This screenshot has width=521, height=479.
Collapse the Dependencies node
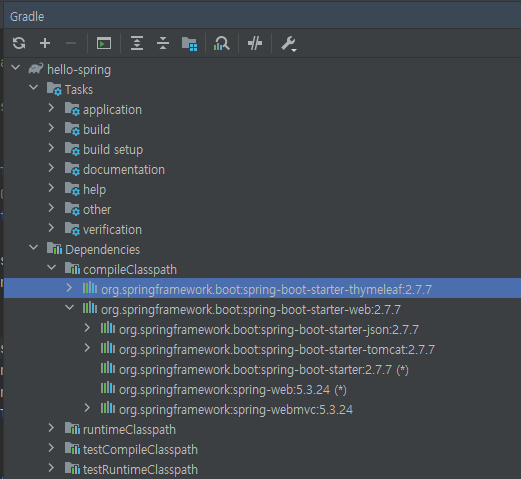click(33, 248)
